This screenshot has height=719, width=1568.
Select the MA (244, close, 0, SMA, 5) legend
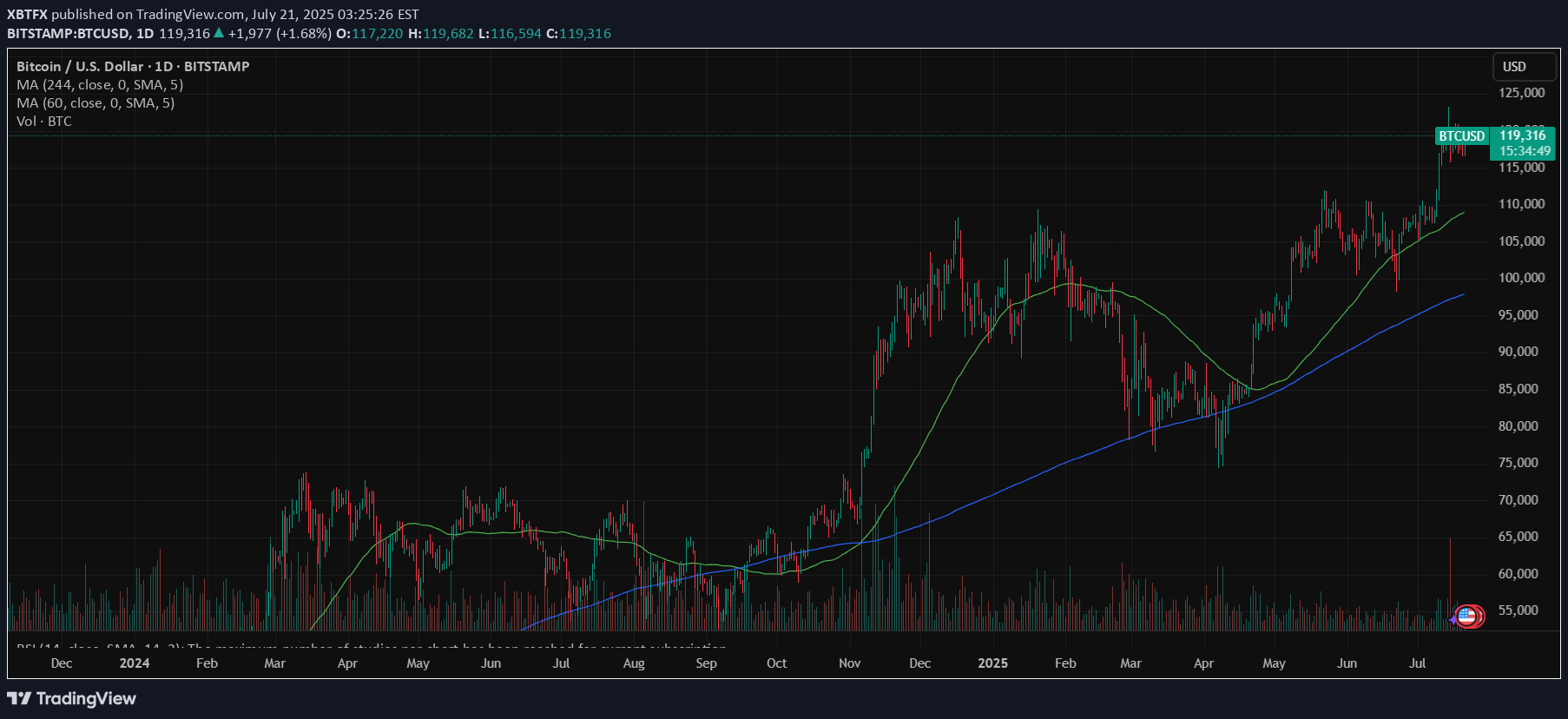(x=100, y=85)
